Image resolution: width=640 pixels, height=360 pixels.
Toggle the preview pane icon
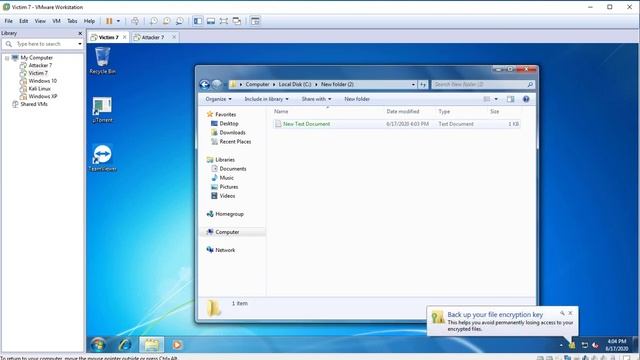tap(511, 99)
